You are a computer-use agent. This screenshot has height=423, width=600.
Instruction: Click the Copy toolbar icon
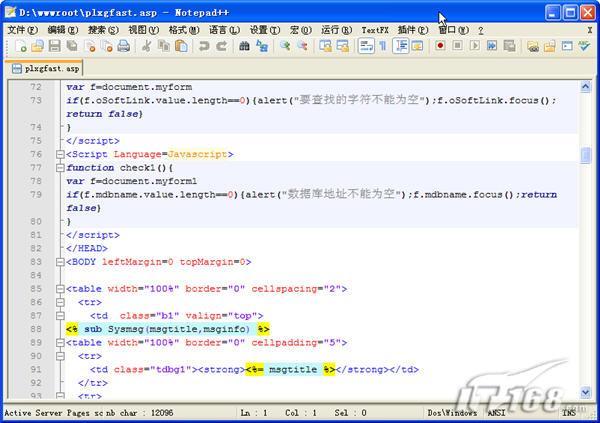tap(164, 46)
